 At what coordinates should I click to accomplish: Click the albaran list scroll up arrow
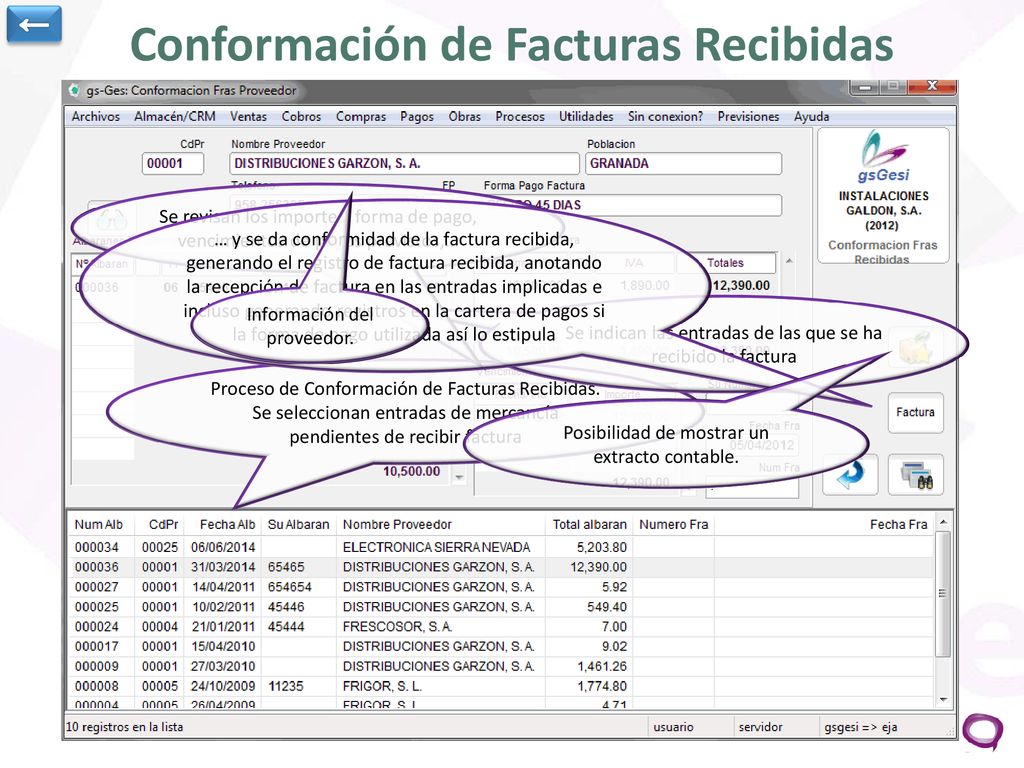point(943,522)
